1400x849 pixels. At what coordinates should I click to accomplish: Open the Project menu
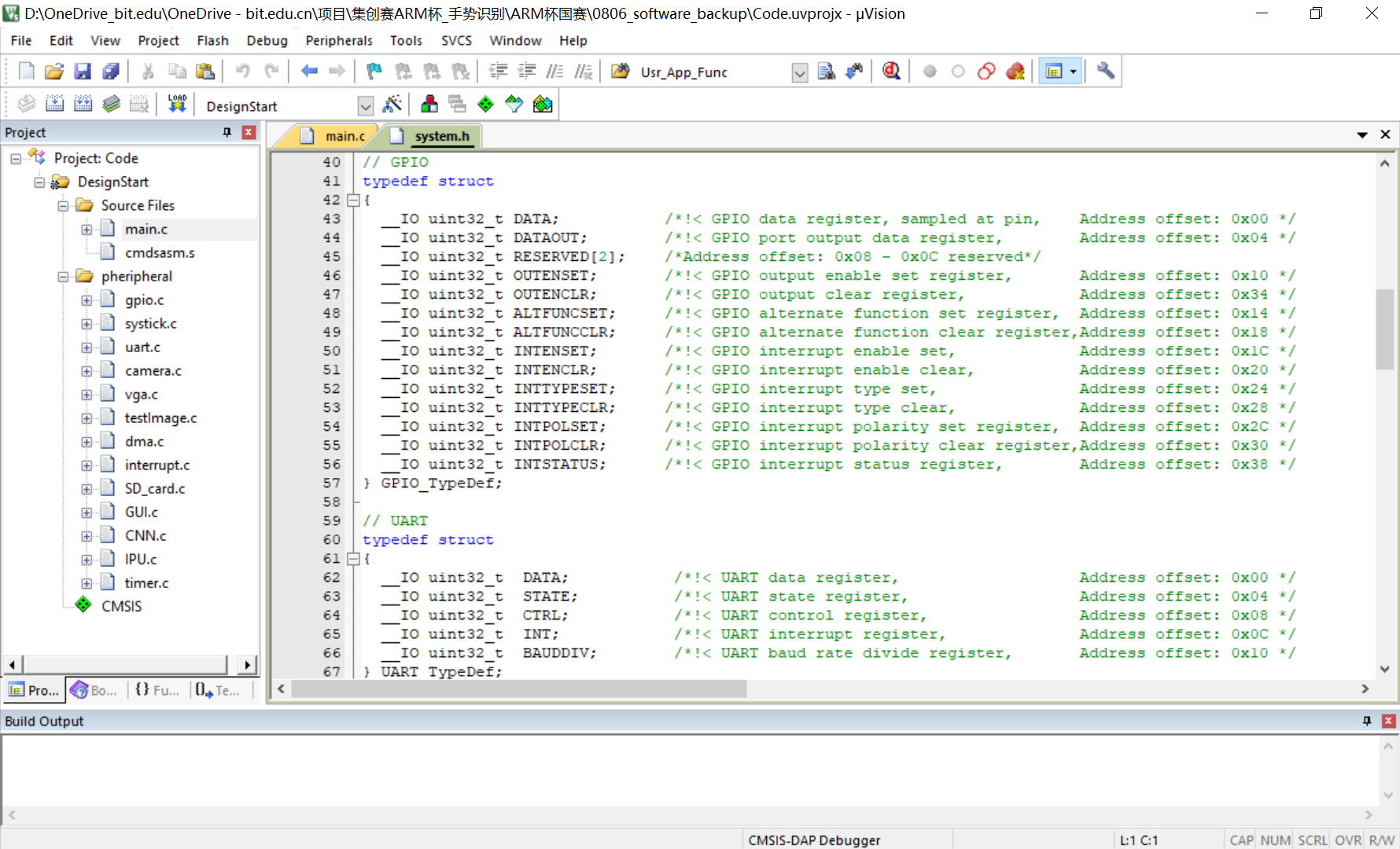pyautogui.click(x=158, y=41)
